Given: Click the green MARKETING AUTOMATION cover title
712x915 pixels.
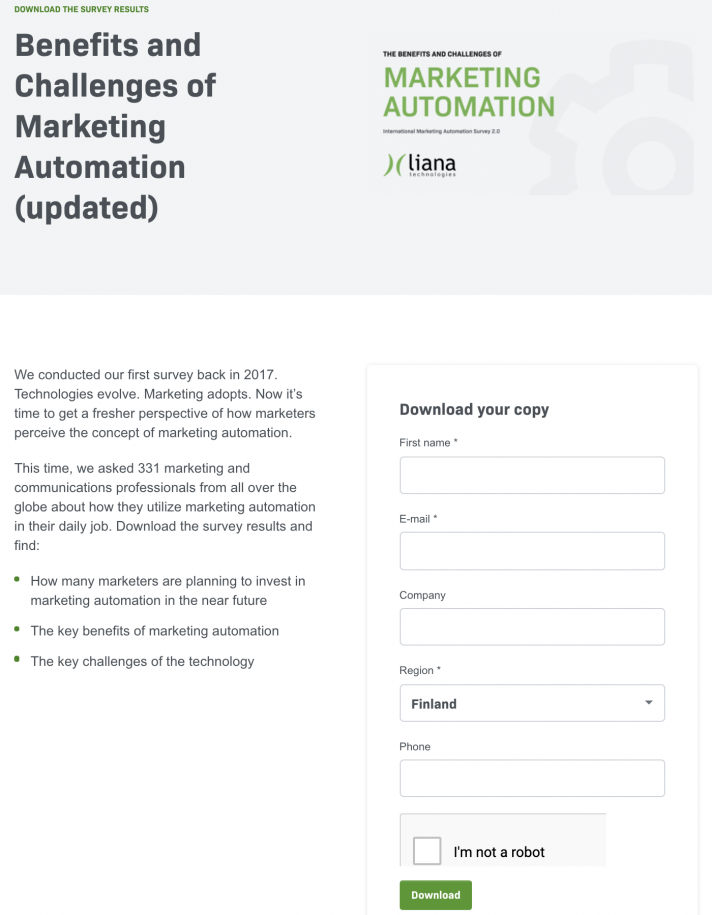Looking at the screenshot, I should point(468,92).
